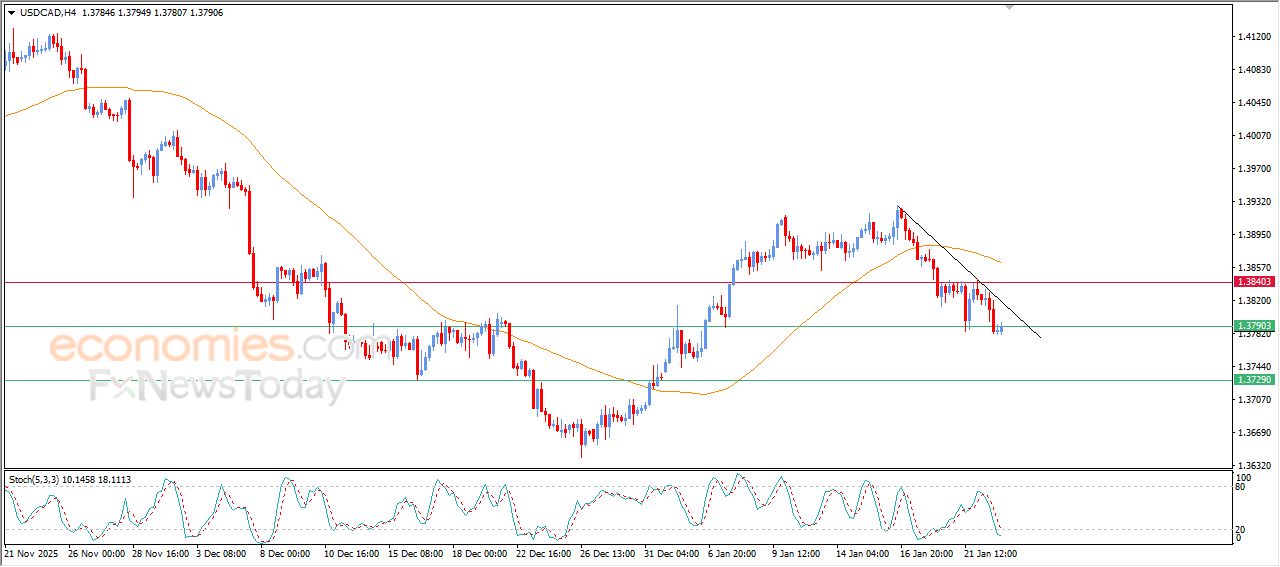Click the 21 Nov 2025 date label
The width and height of the screenshot is (1280, 567).
pos(33,552)
